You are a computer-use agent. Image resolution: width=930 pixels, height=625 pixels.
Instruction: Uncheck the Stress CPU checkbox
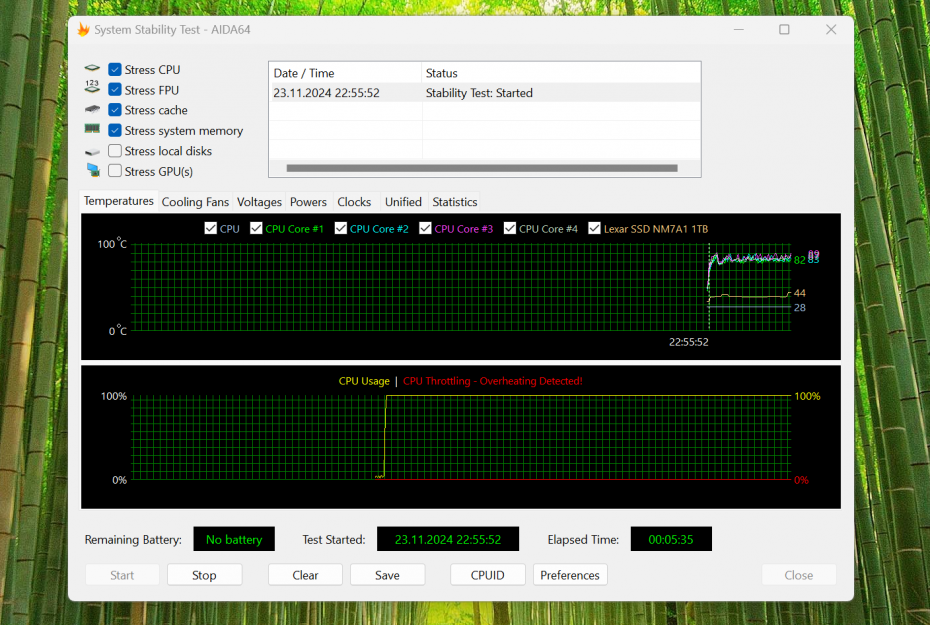tap(115, 70)
